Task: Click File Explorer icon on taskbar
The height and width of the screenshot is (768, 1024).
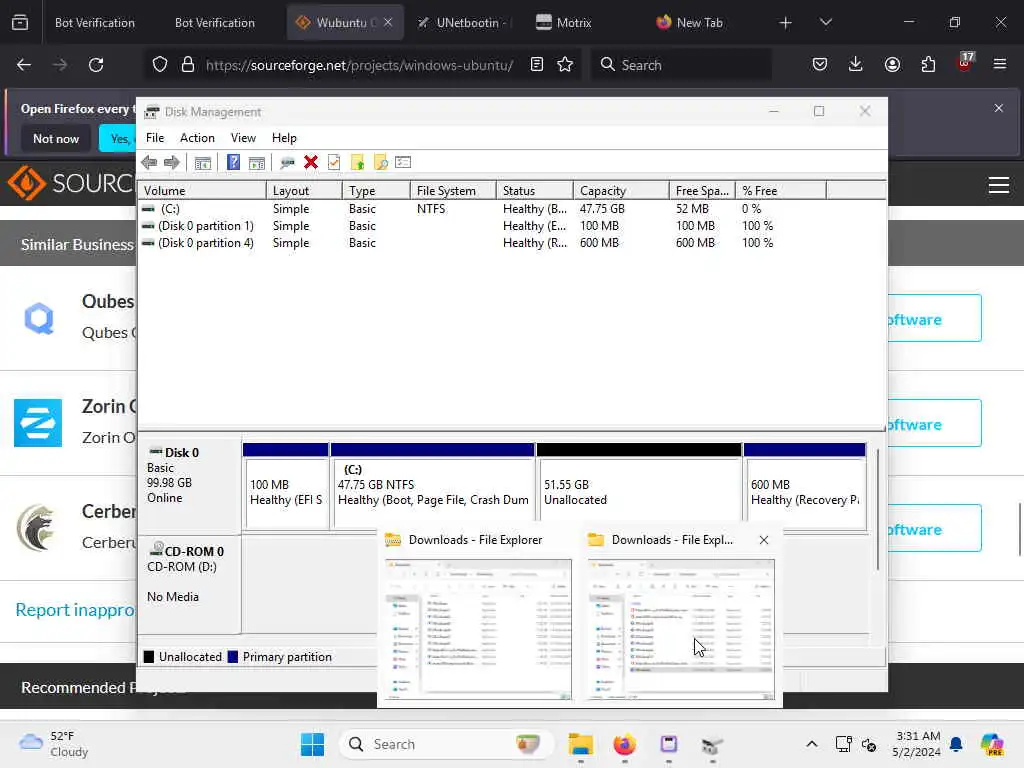Action: click(x=581, y=744)
